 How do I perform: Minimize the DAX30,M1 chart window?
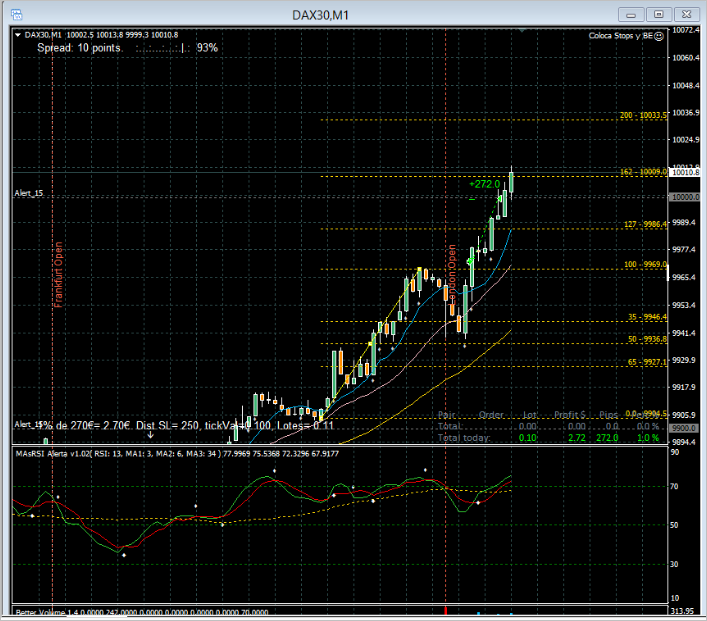coord(632,14)
